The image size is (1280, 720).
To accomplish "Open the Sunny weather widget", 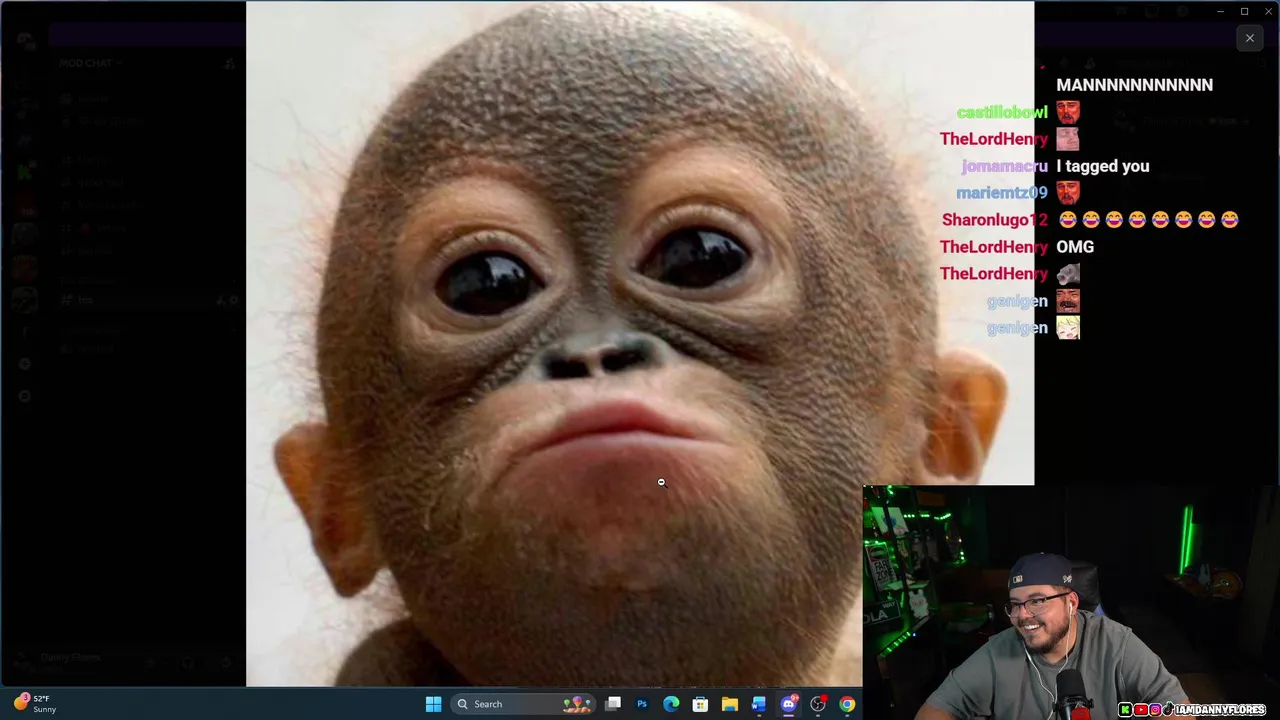I will point(35,703).
